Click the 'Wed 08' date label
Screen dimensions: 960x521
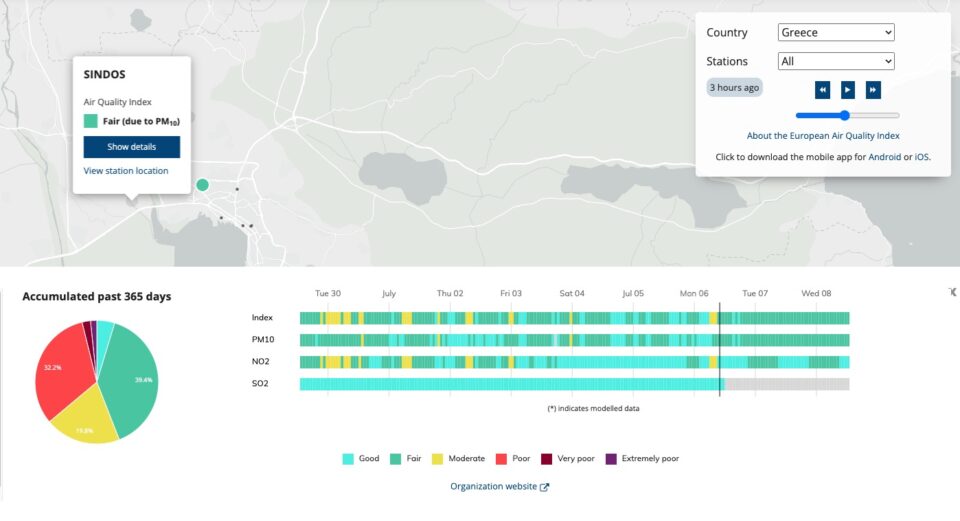(x=816, y=293)
